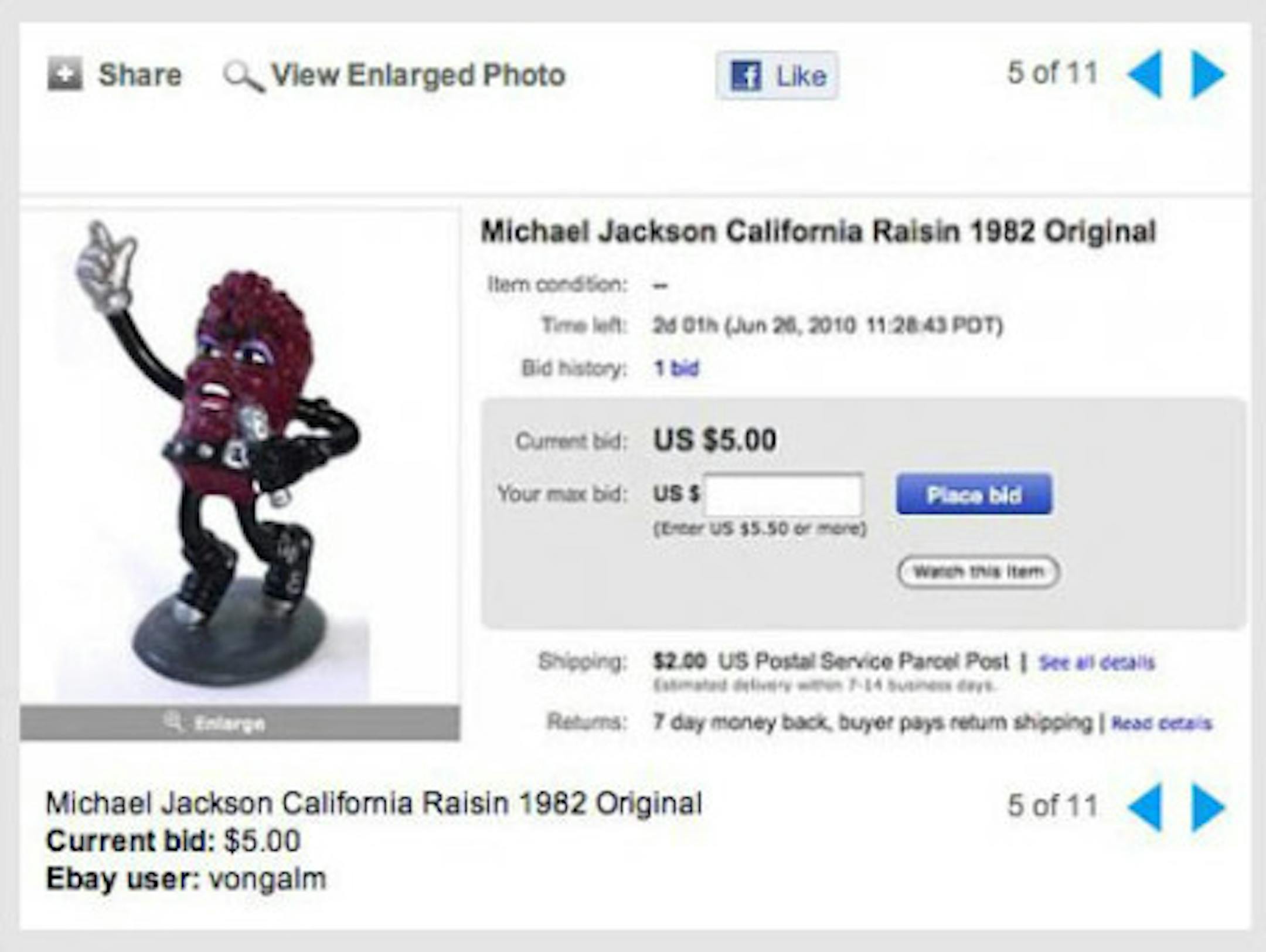This screenshot has width=1266, height=952.
Task: Click the Place bid button
Action: tap(974, 495)
